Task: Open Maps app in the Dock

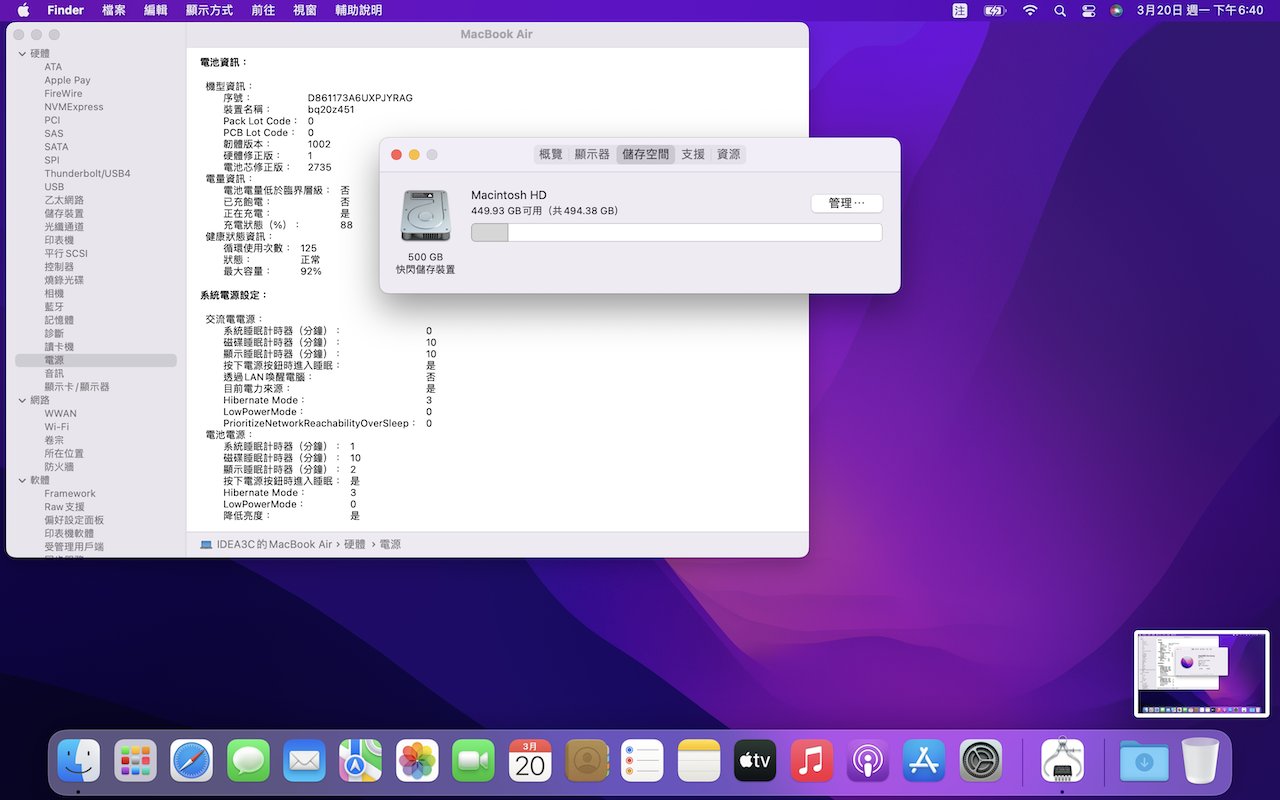Action: tap(360, 761)
